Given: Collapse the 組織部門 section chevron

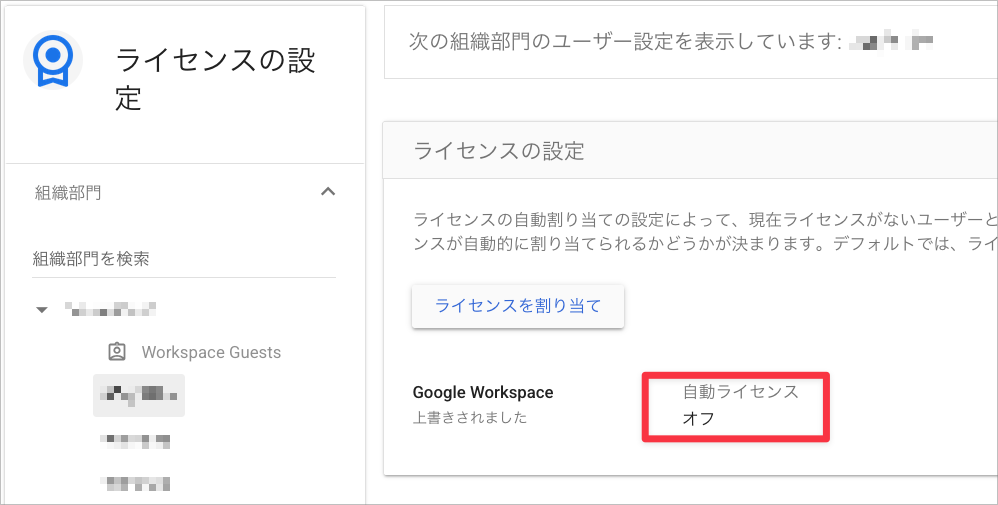Looking at the screenshot, I should click(x=328, y=192).
